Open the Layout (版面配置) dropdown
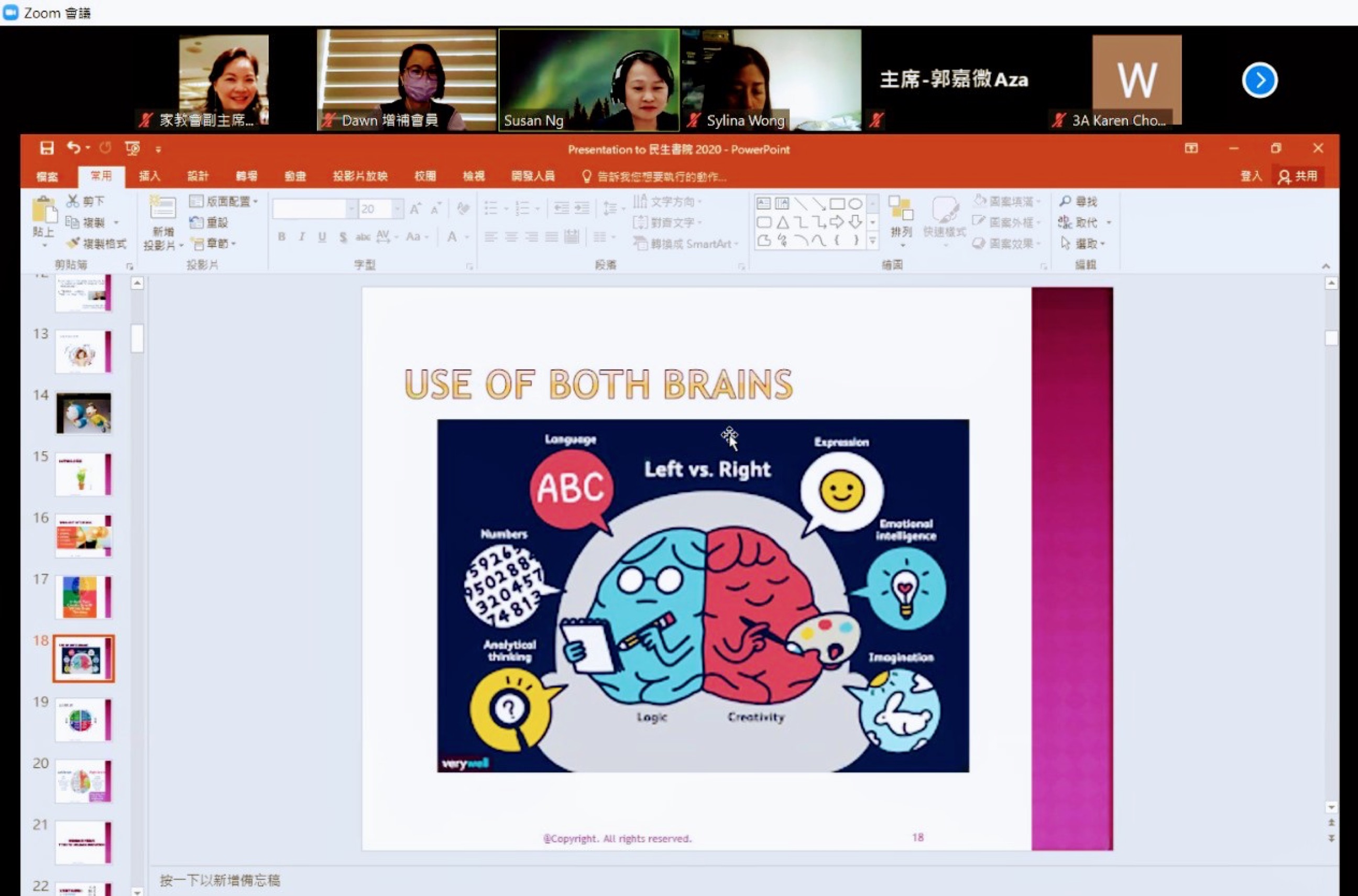Screen dimensions: 1358x896 coord(224,201)
